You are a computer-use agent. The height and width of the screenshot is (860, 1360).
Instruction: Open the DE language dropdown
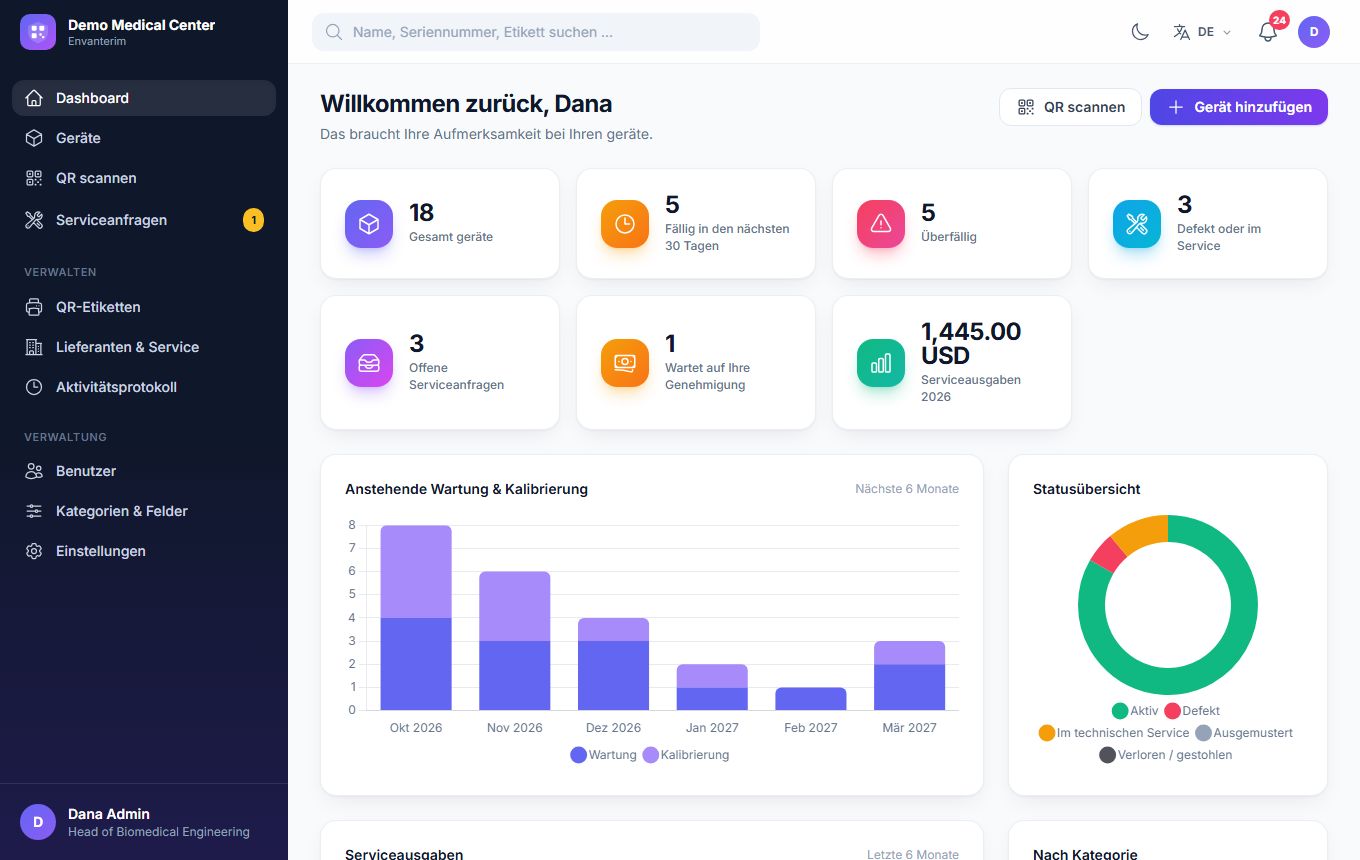(x=1203, y=32)
